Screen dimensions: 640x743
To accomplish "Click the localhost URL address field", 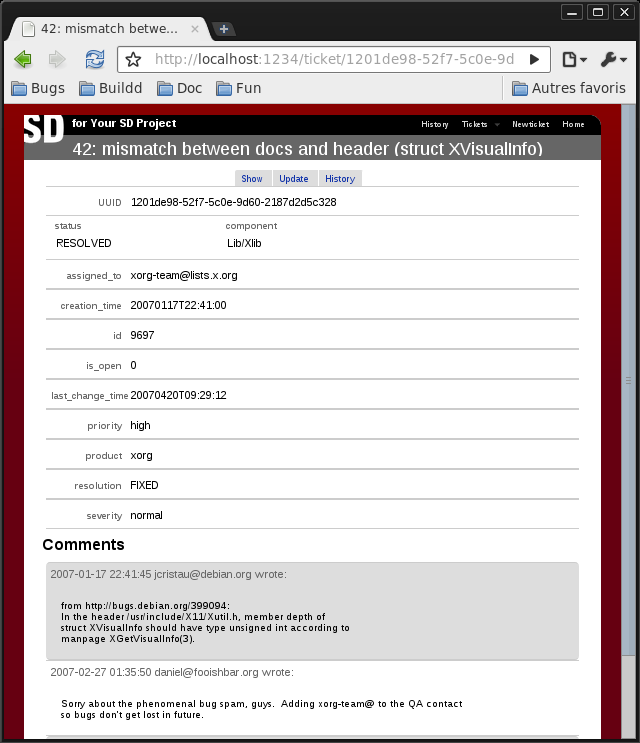I will (x=334, y=59).
